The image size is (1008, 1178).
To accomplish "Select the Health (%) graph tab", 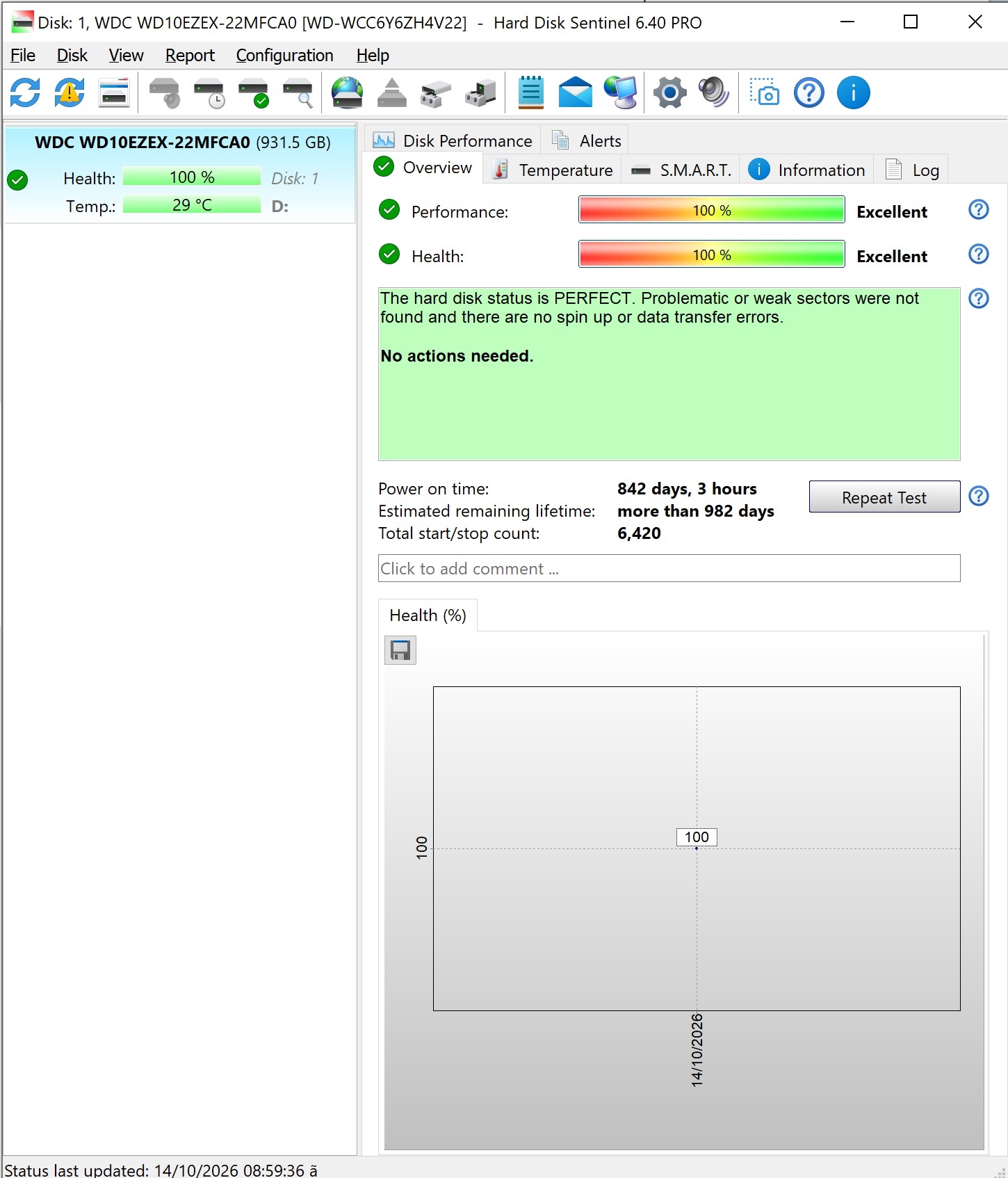I will [x=428, y=615].
